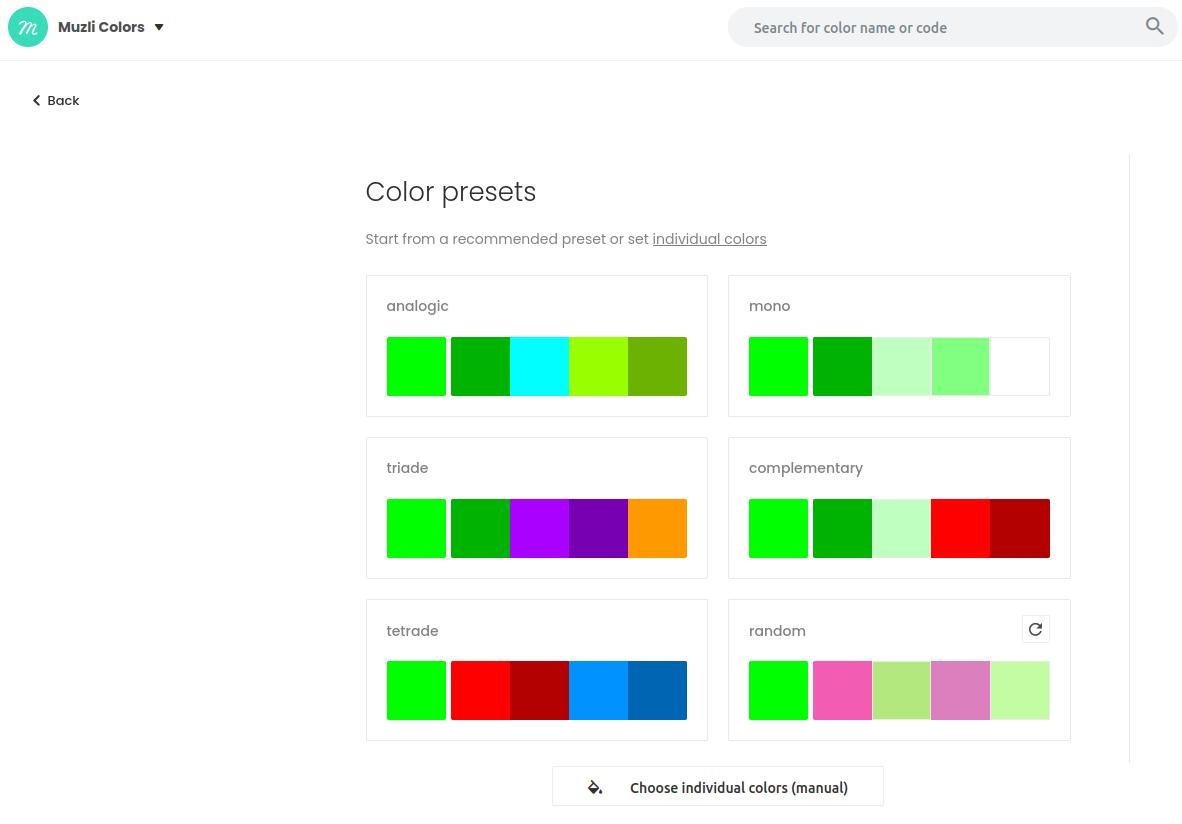Refresh the random preset colors
This screenshot has width=1182, height=824.
[1035, 629]
